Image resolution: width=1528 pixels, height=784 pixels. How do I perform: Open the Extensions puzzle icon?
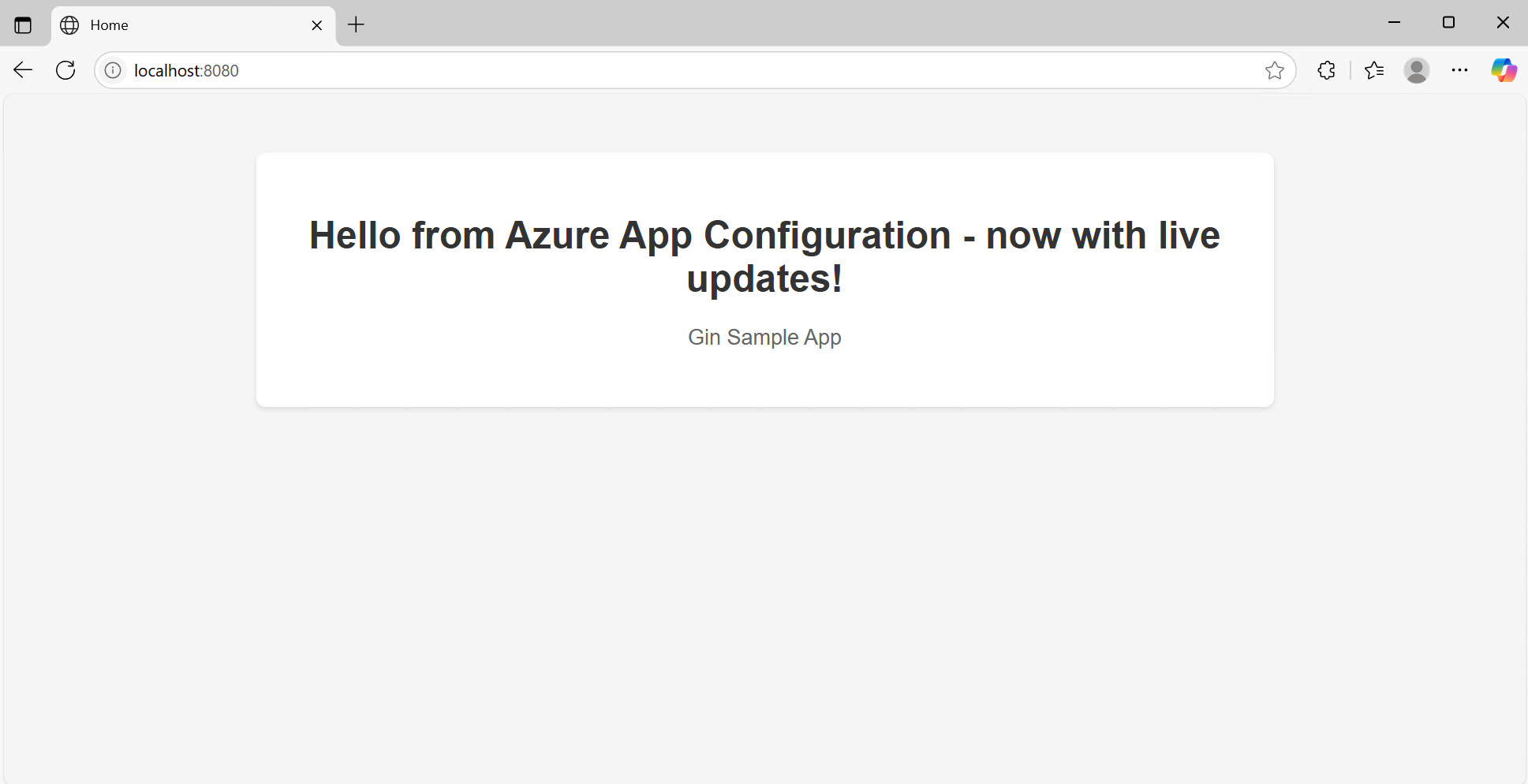1326,70
